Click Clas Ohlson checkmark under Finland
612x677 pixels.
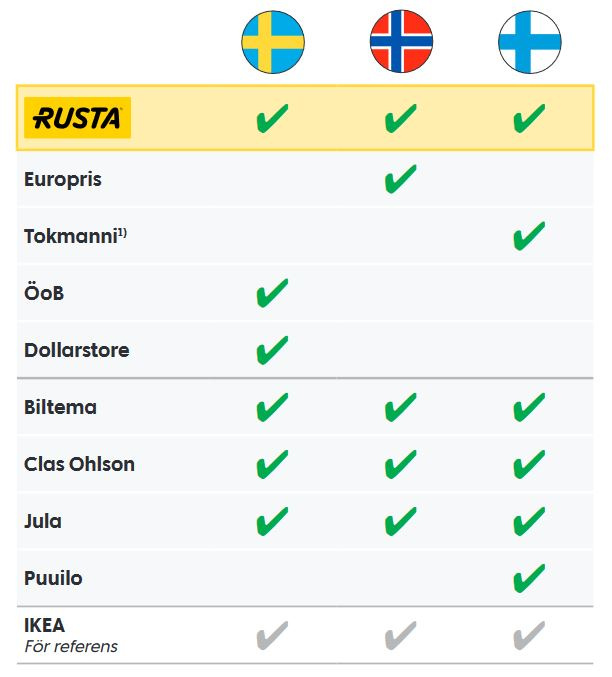[529, 465]
